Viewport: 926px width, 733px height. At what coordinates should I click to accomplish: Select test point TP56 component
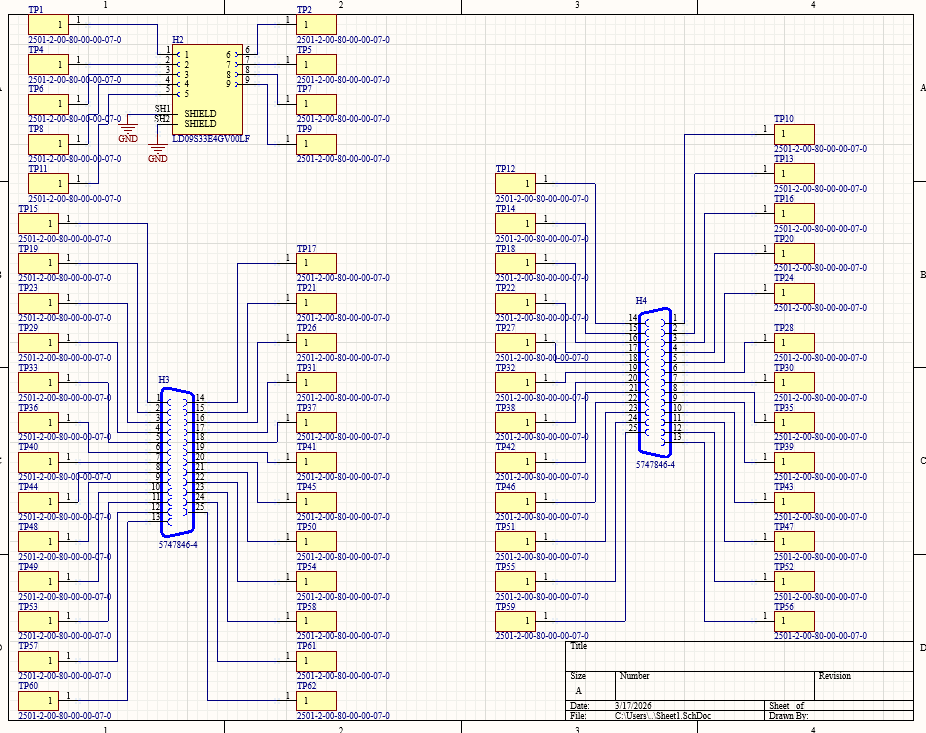pos(794,621)
